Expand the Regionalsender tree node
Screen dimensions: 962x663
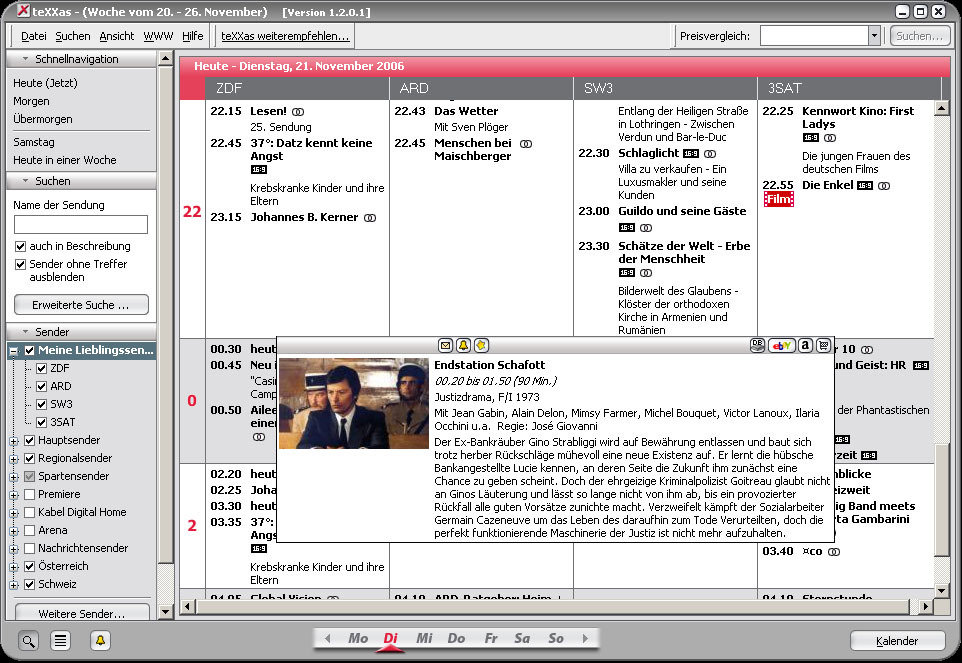pos(13,459)
